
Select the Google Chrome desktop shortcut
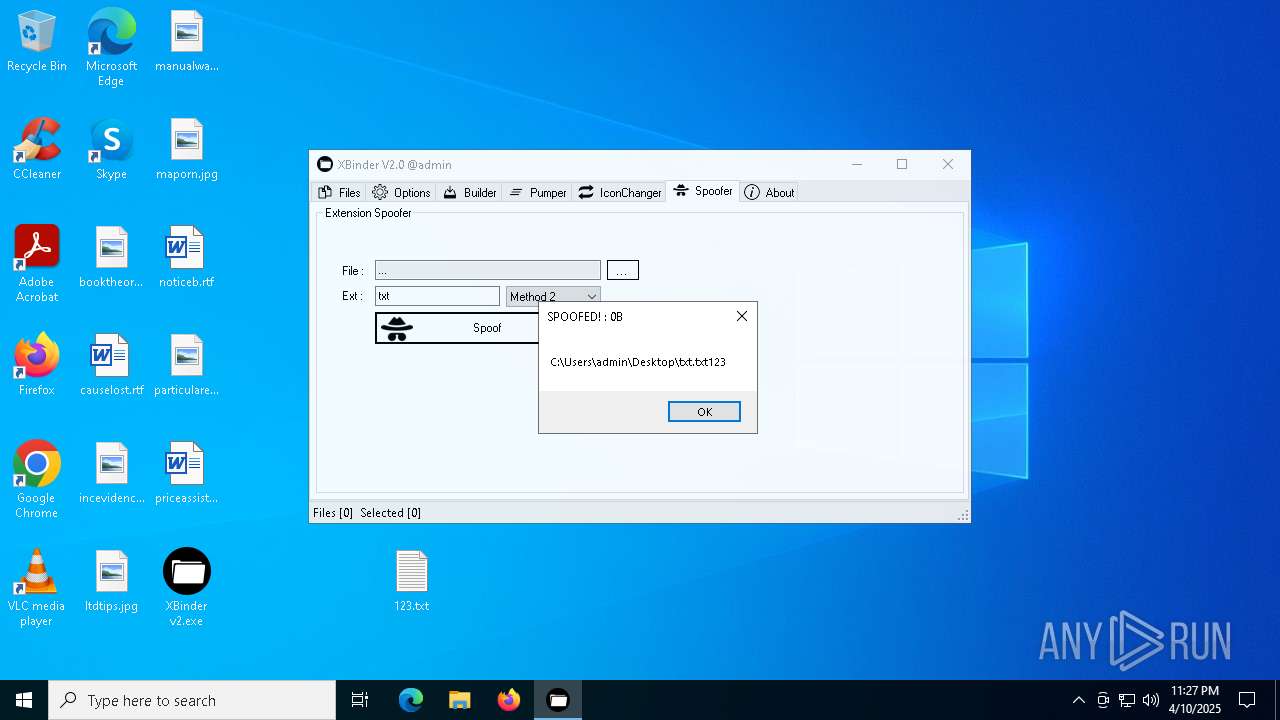[x=37, y=480]
